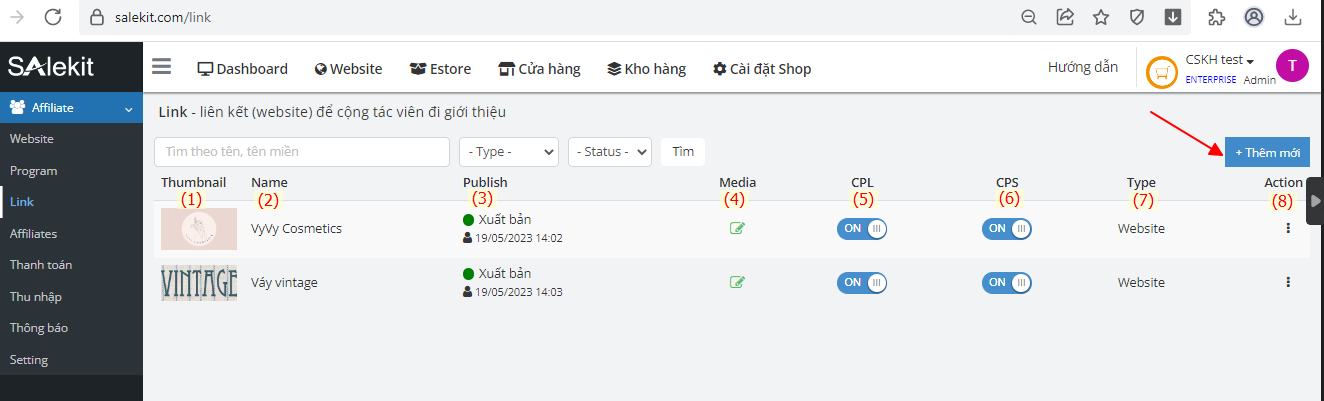The image size is (1324, 401).
Task: Toggle CPS switch for VyVy Cosmetics
Action: click(1007, 228)
